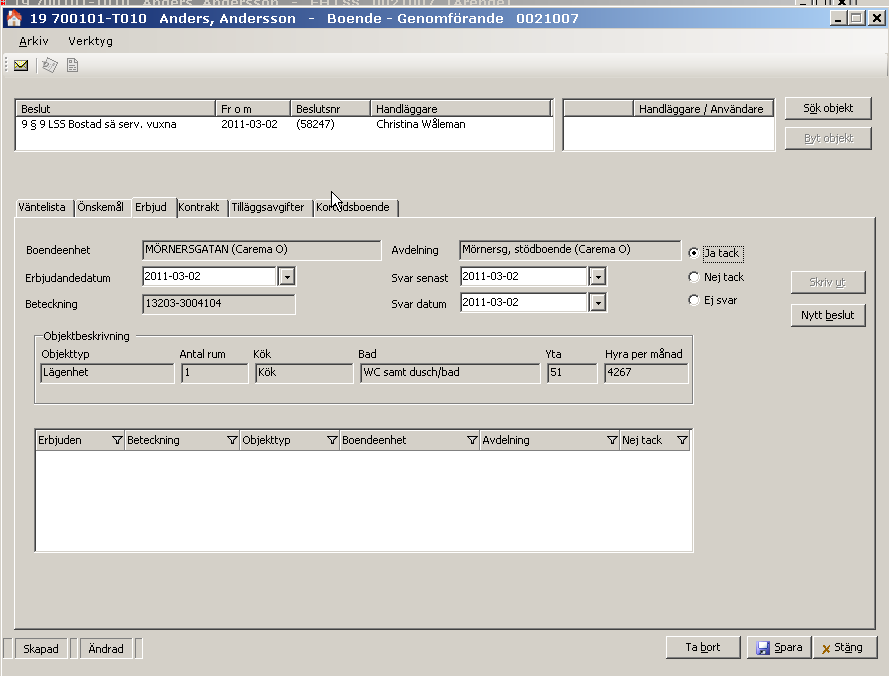This screenshot has width=889, height=676.
Task: Filter the Erbjuden column
Action: (x=117, y=441)
